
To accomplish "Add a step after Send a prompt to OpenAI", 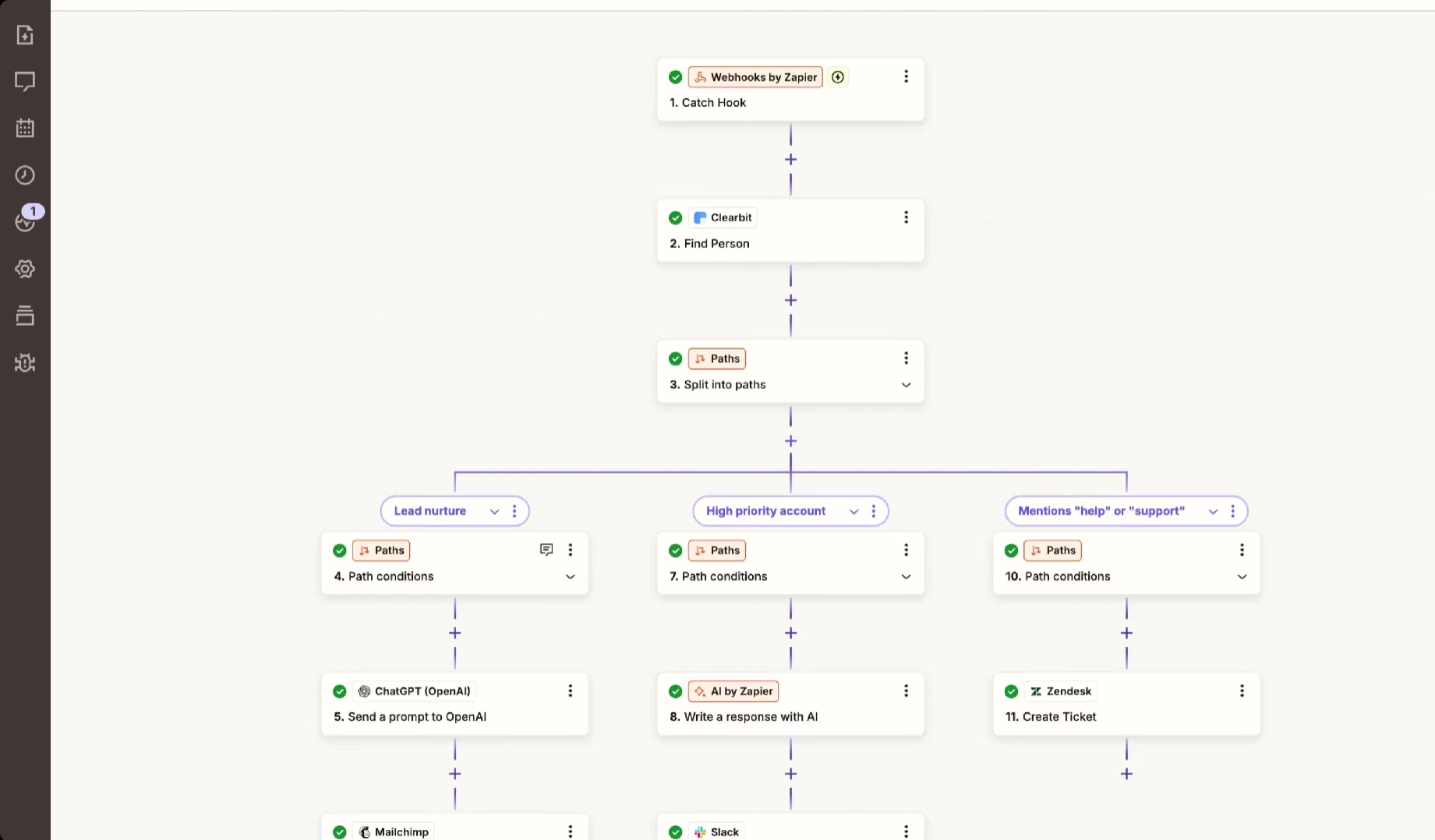I will (455, 774).
